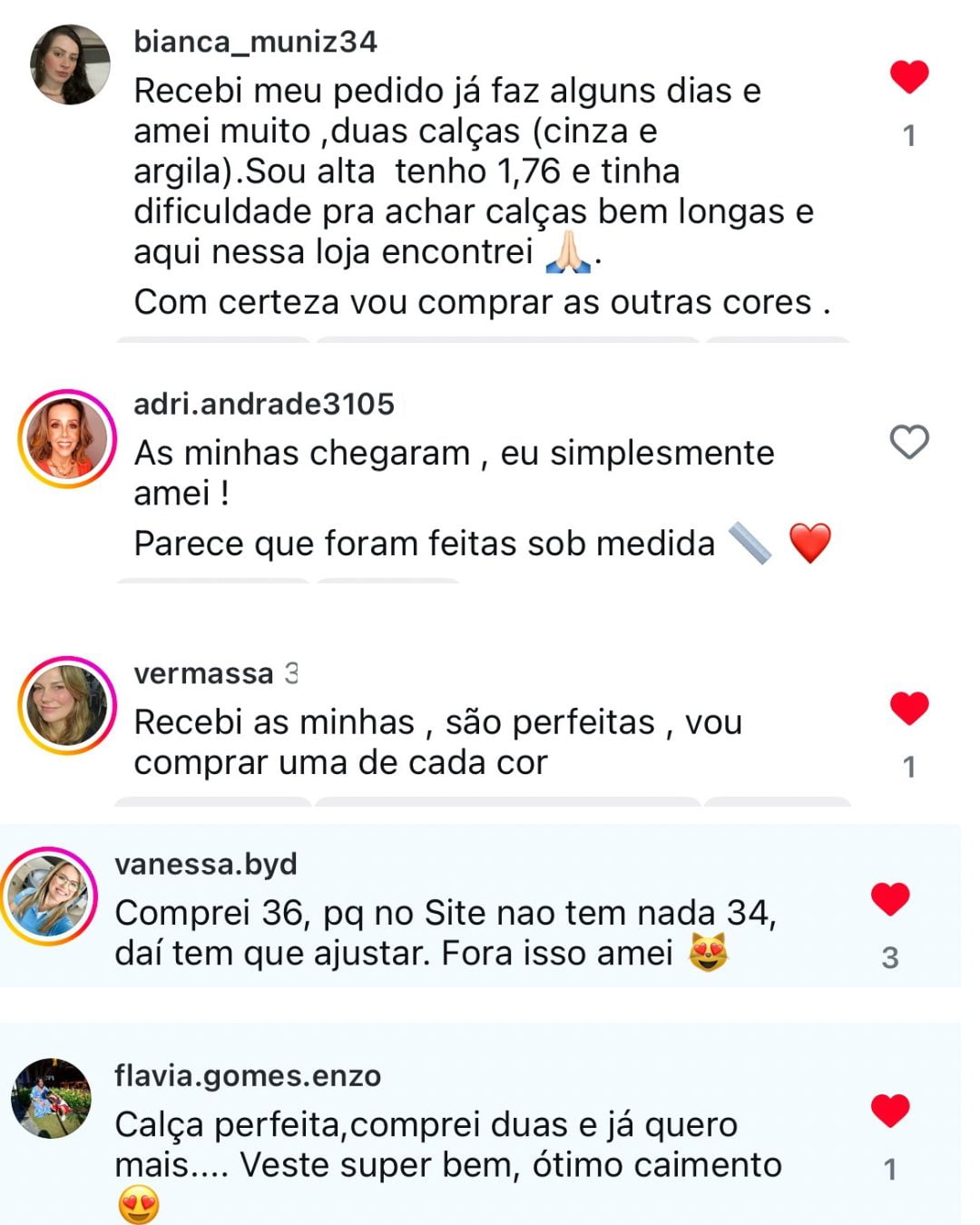Open adri.andrade3105 username link

tap(263, 404)
